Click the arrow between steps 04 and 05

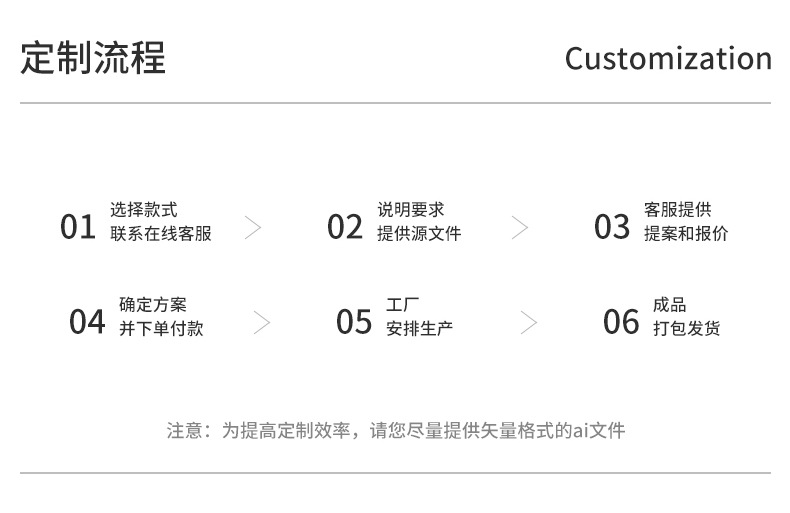(262, 322)
